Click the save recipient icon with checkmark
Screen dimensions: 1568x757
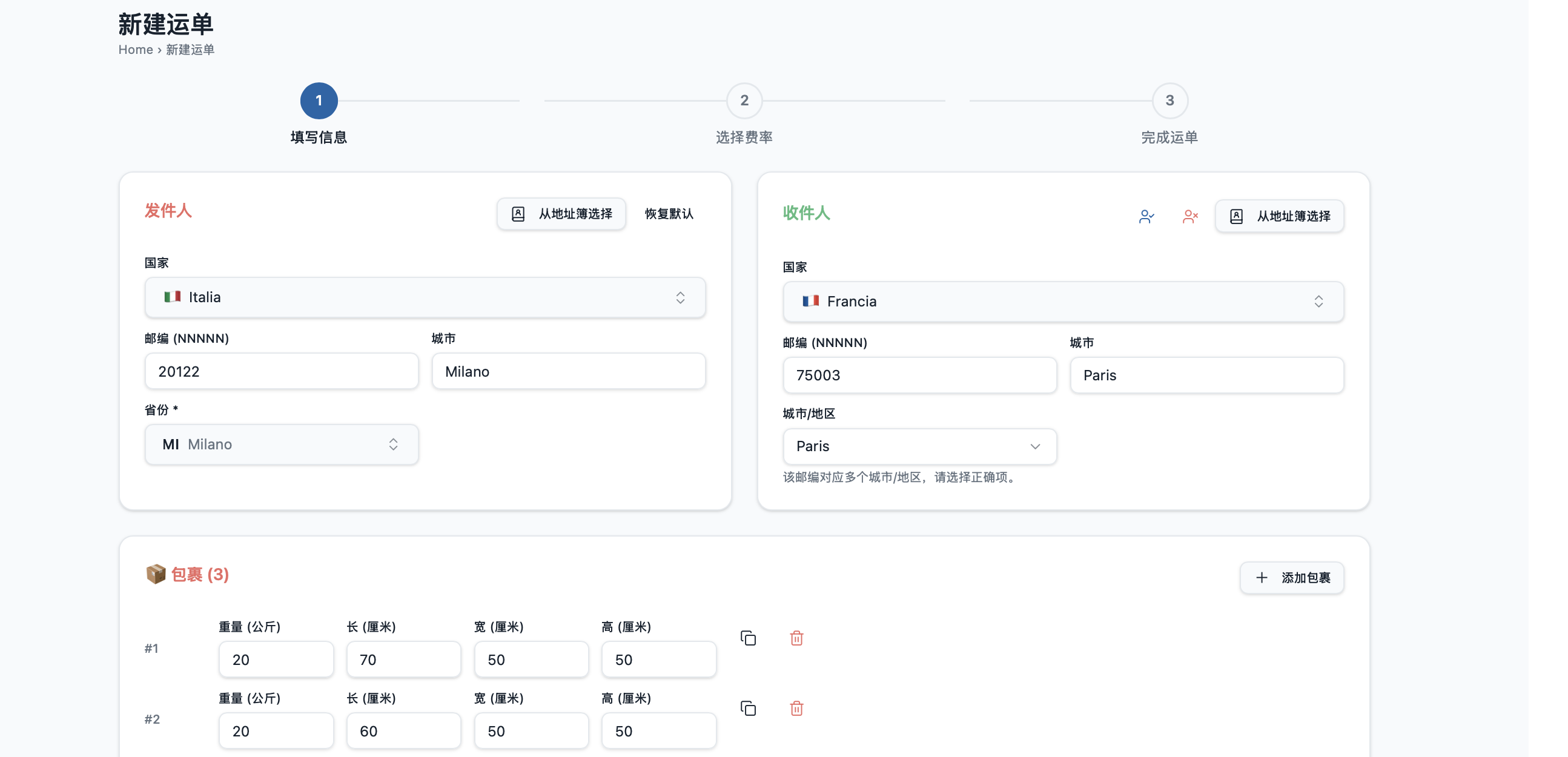[1146, 216]
